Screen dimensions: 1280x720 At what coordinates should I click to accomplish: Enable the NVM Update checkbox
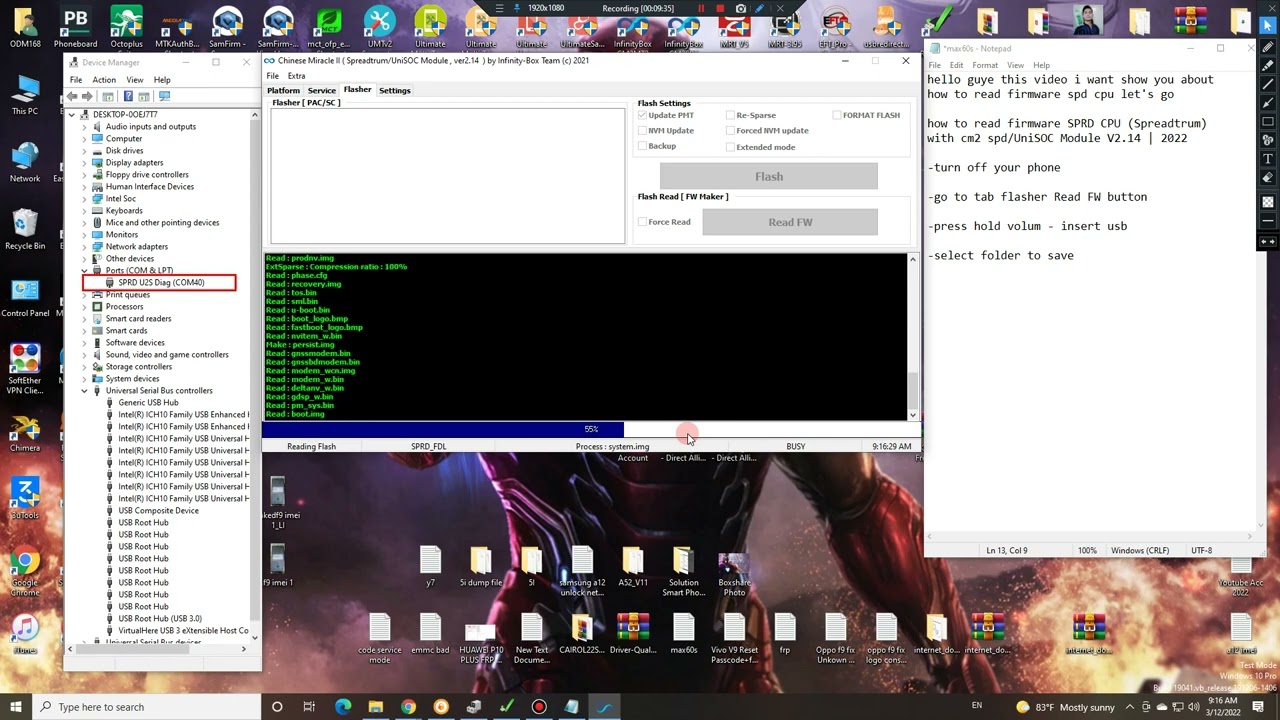pyautogui.click(x=643, y=130)
